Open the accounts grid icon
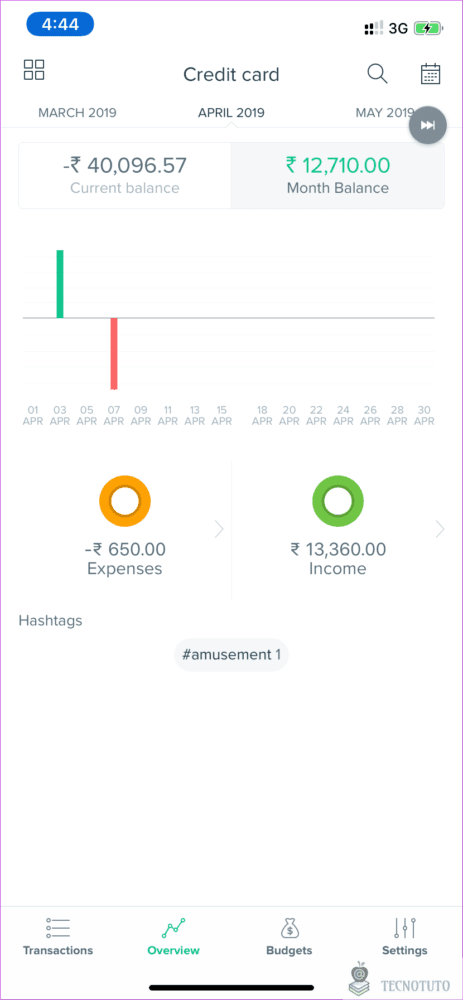 pos(34,70)
